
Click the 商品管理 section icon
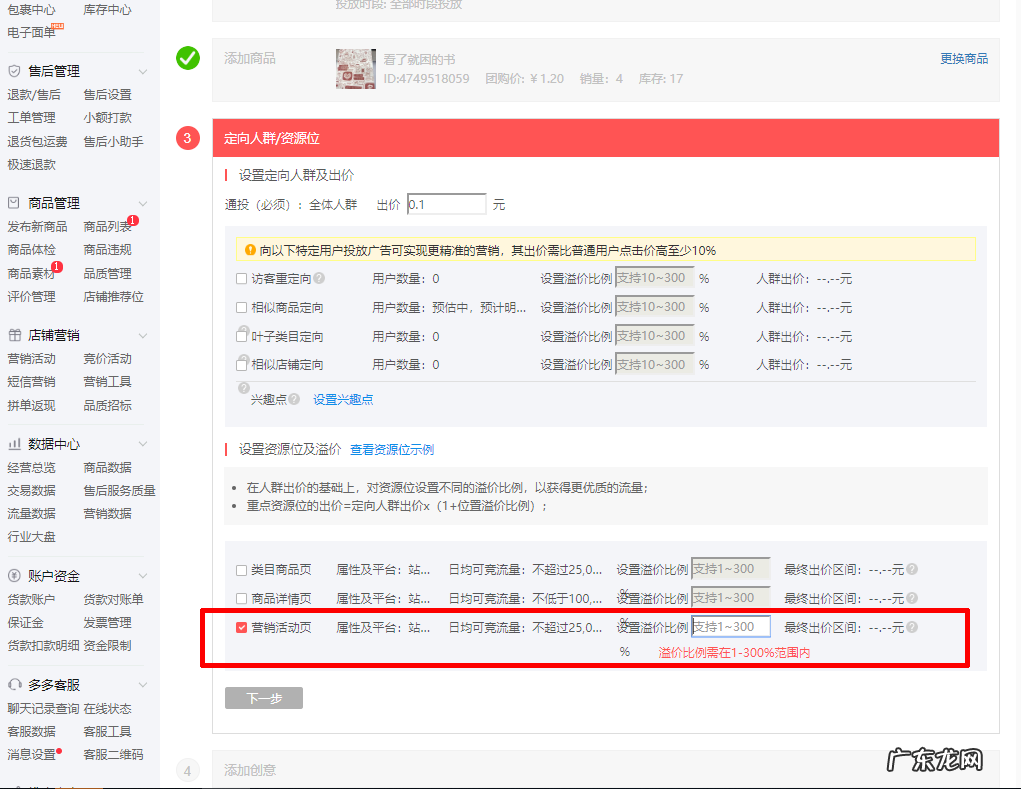coord(14,202)
